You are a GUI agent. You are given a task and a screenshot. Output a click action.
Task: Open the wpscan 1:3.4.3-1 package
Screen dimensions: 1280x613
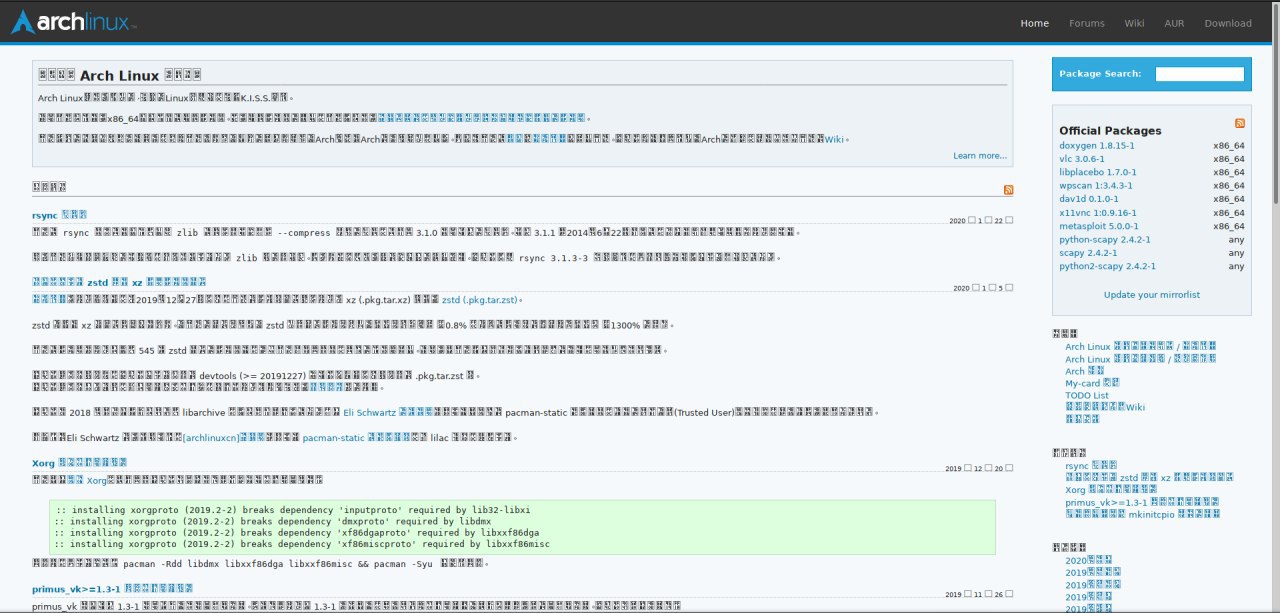(1096, 186)
